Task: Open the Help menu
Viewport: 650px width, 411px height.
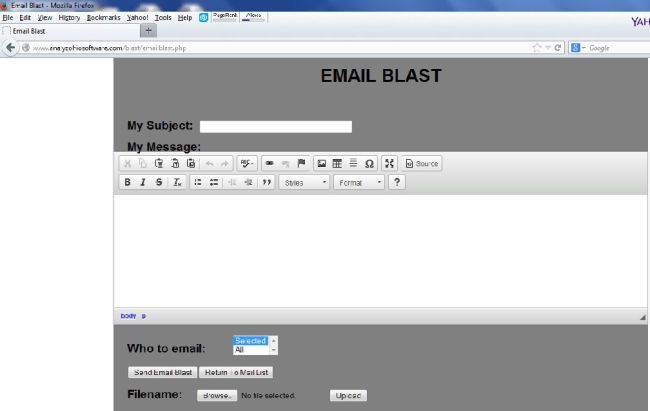Action: [x=185, y=17]
